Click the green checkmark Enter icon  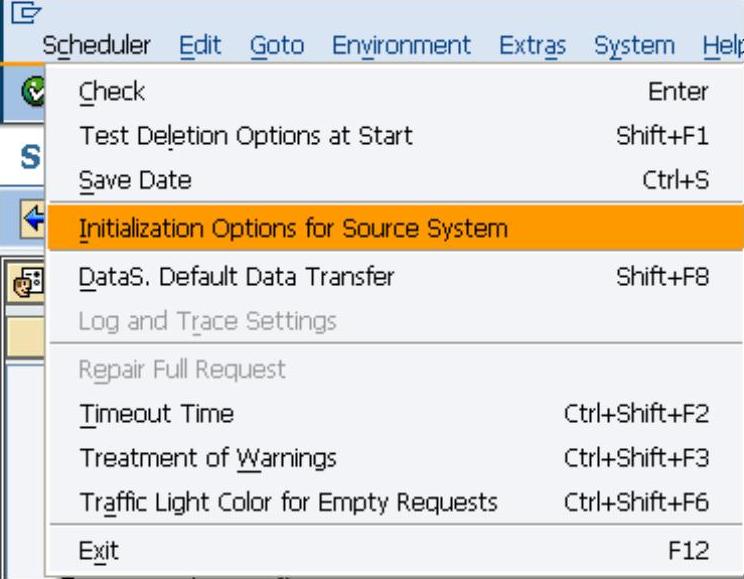[x=33, y=92]
